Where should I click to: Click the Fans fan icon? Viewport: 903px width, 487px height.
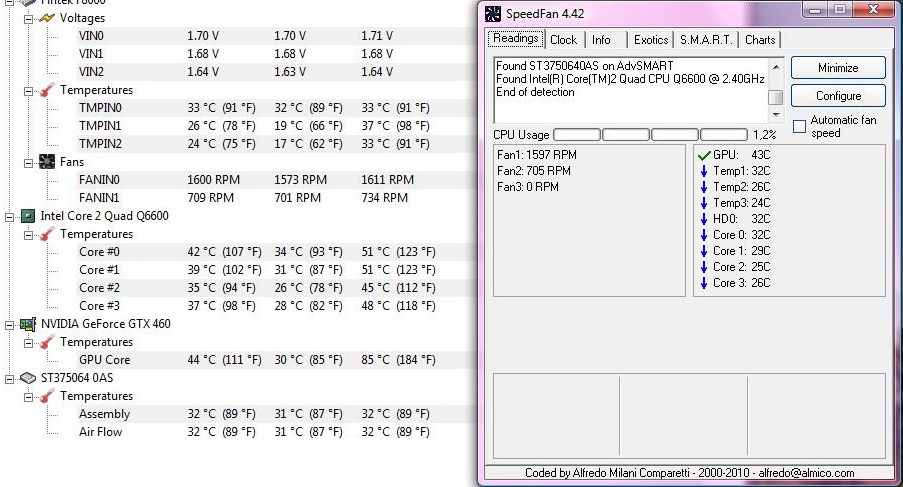[47, 162]
